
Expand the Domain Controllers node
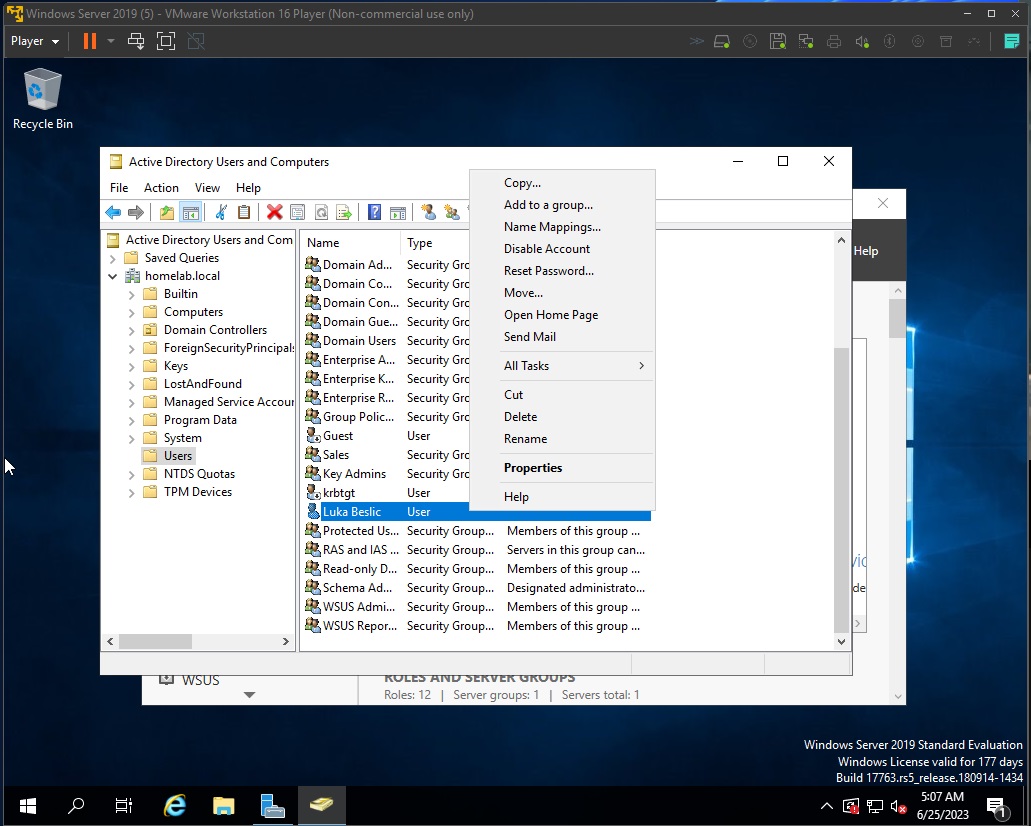point(132,330)
